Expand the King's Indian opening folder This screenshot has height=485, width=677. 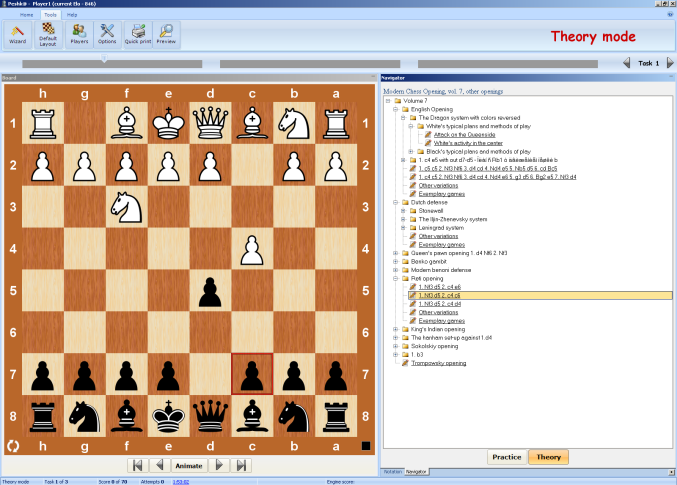(395, 329)
